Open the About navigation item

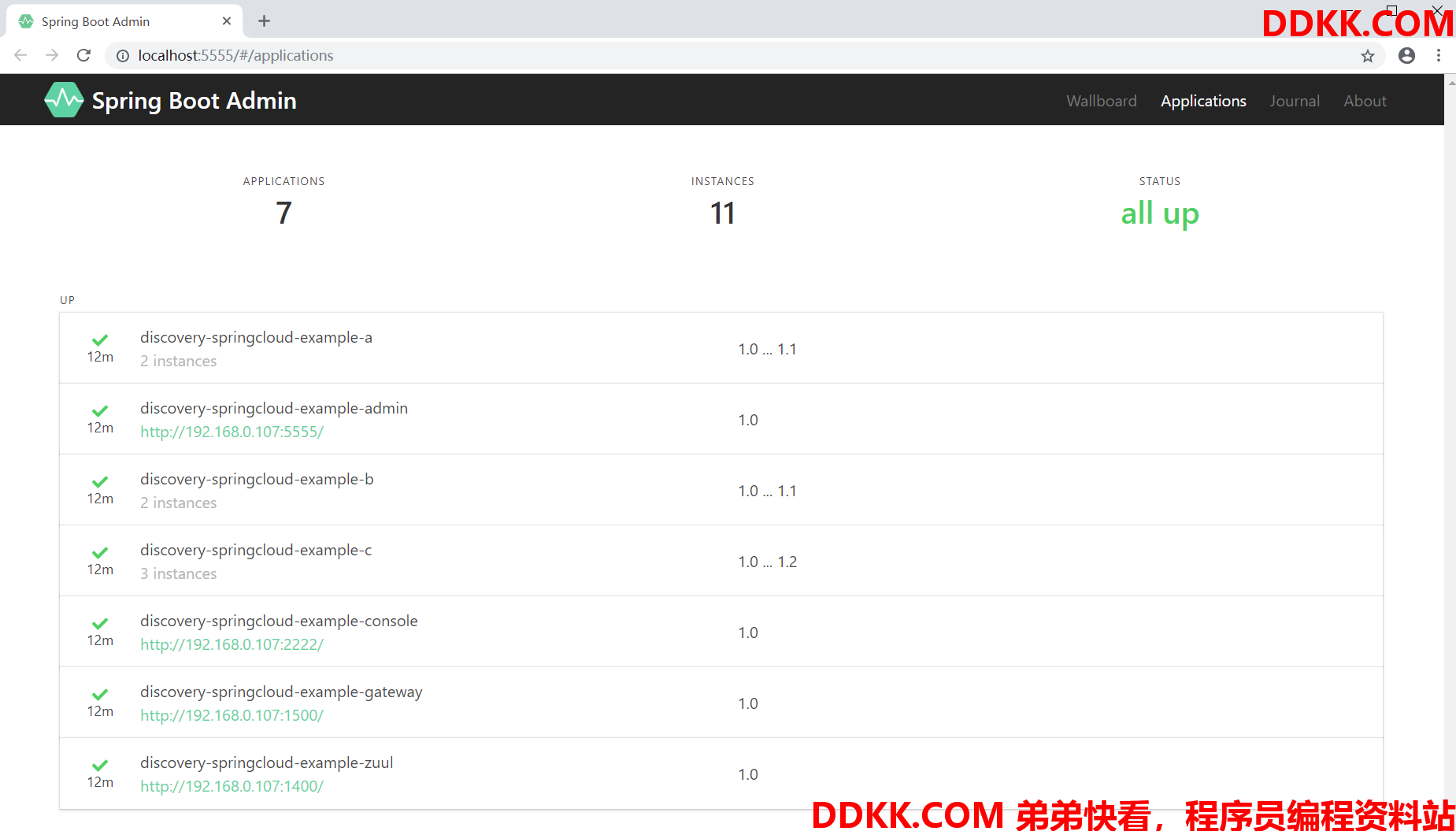[x=1365, y=101]
